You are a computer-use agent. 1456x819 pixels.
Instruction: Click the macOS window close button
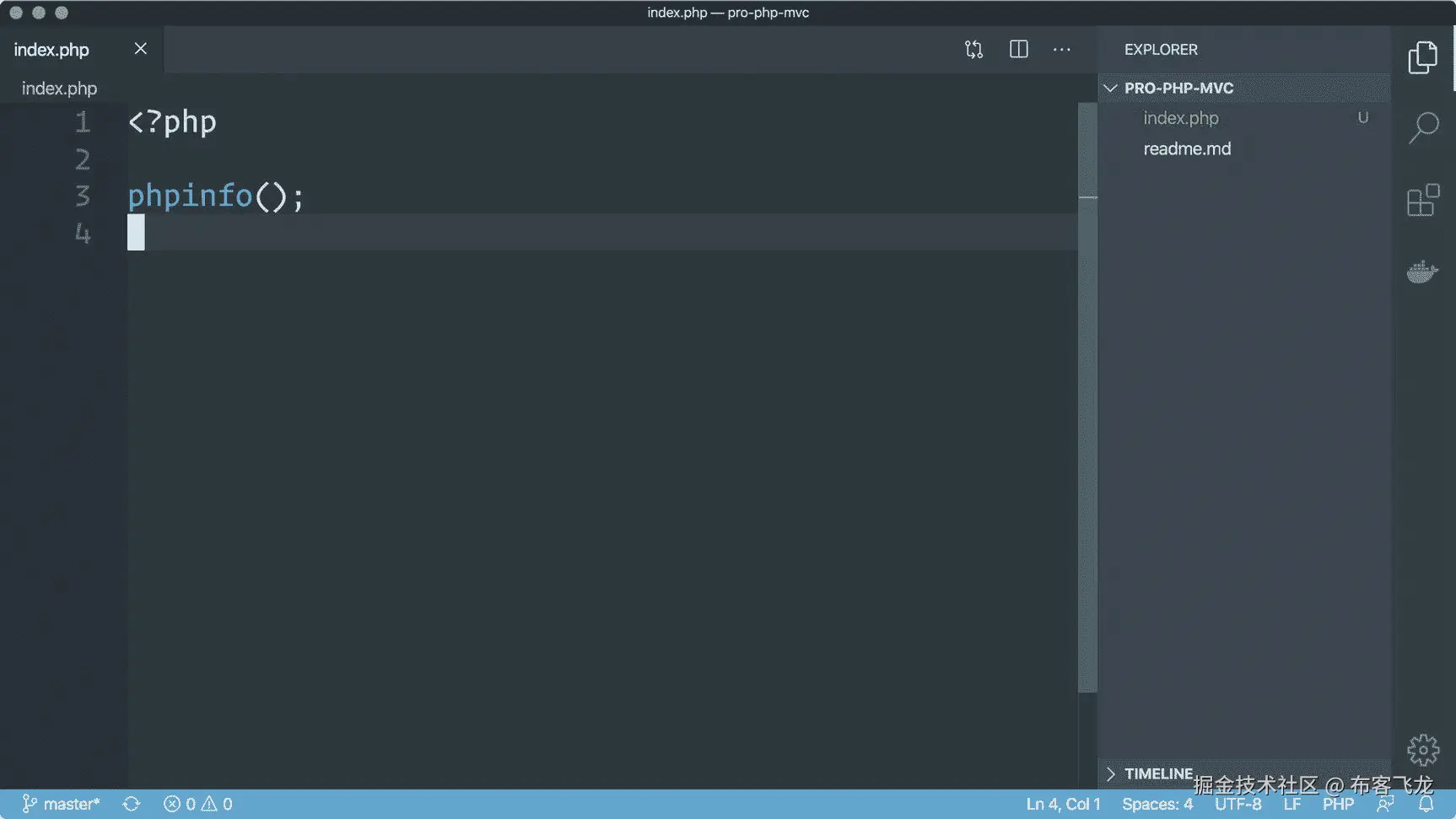click(x=16, y=13)
